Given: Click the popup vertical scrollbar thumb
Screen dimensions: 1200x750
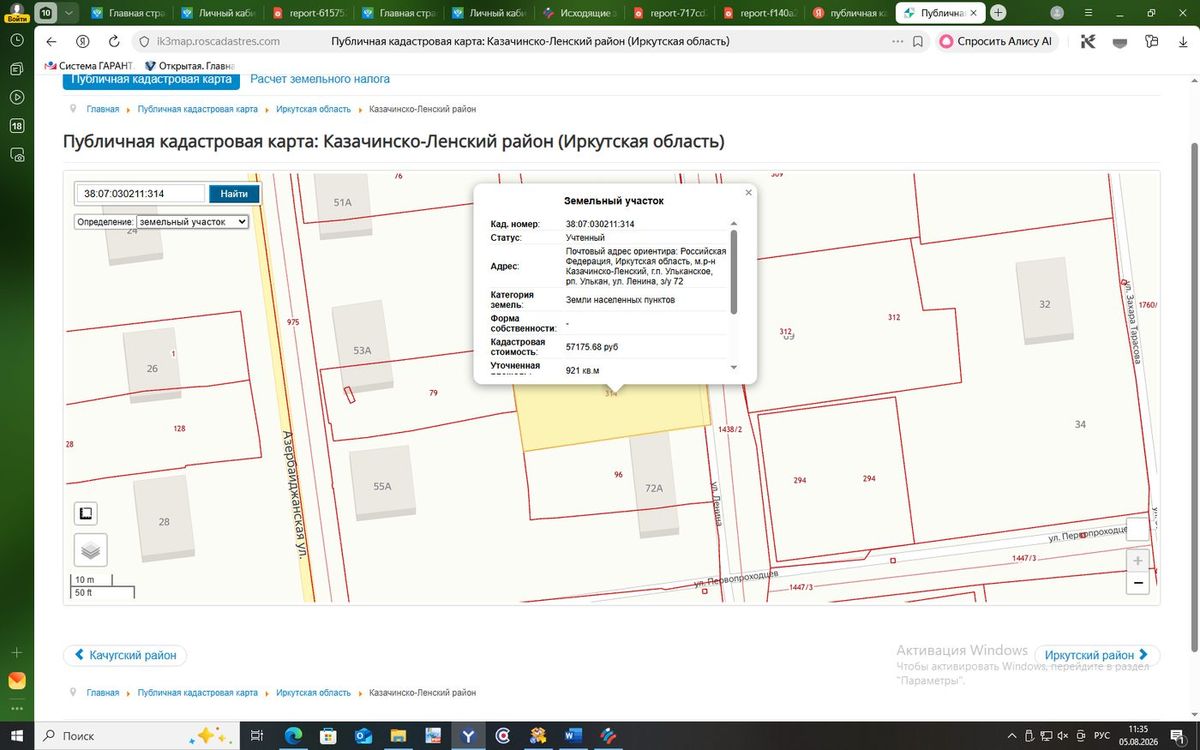Looking at the screenshot, I should pos(734,271).
